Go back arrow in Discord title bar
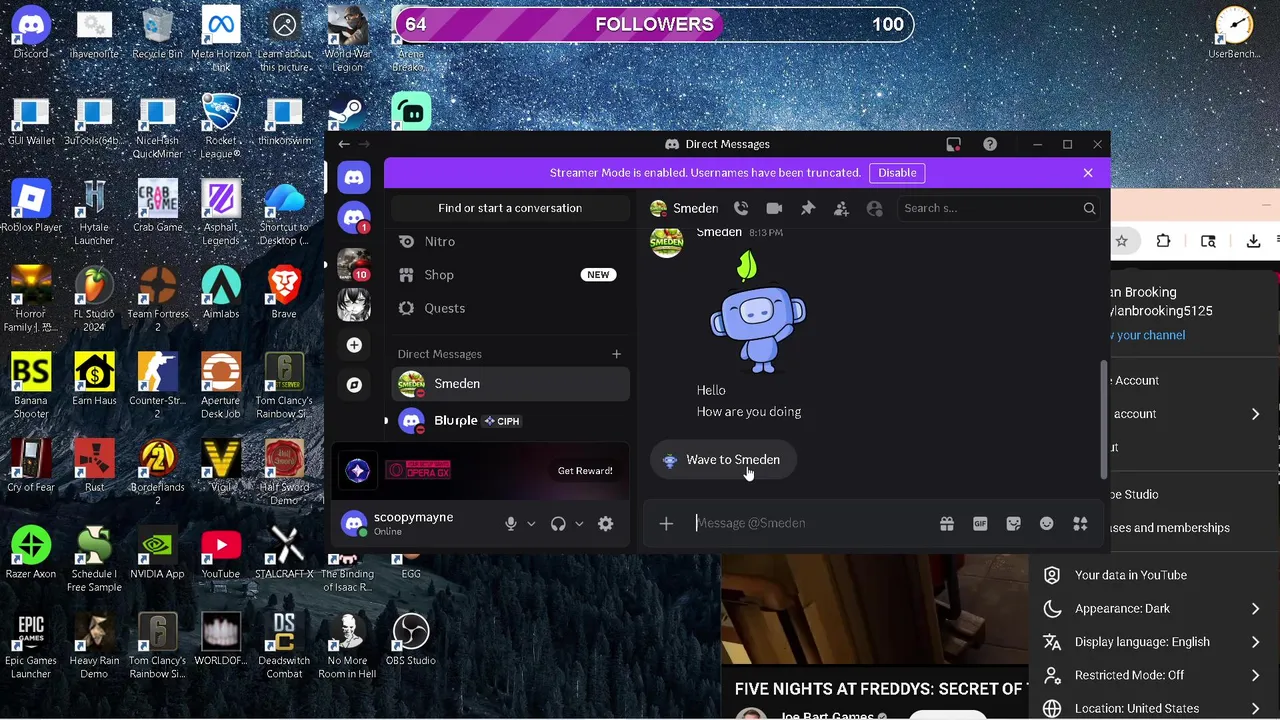Screen dimensions: 1280x720 click(344, 144)
